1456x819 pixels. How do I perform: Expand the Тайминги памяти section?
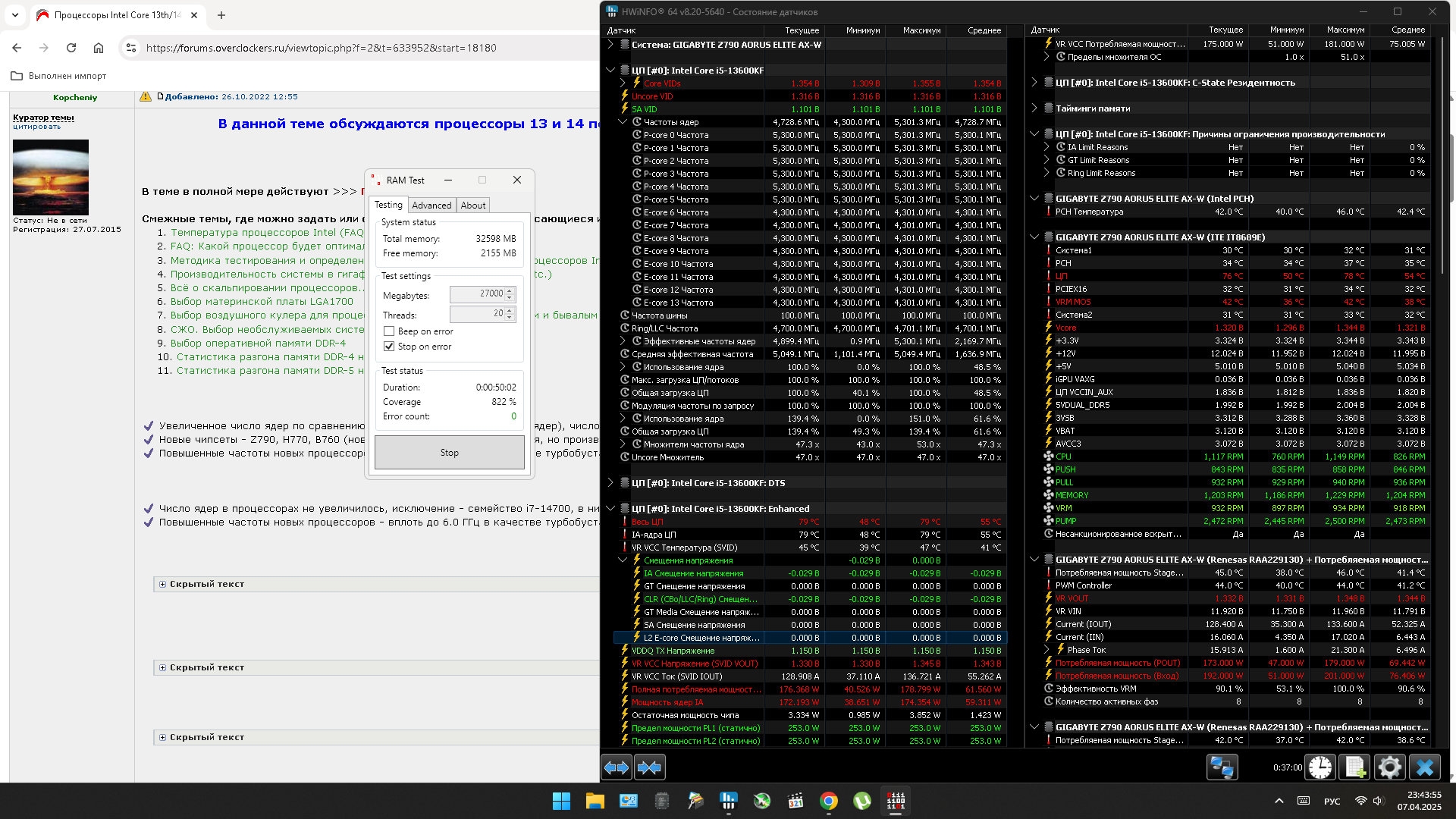(x=1034, y=108)
